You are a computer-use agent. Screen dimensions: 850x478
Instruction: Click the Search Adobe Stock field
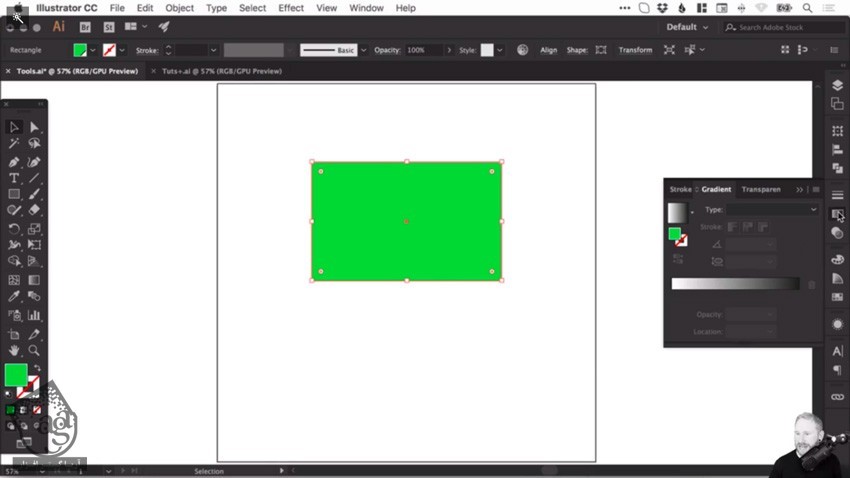click(784, 27)
